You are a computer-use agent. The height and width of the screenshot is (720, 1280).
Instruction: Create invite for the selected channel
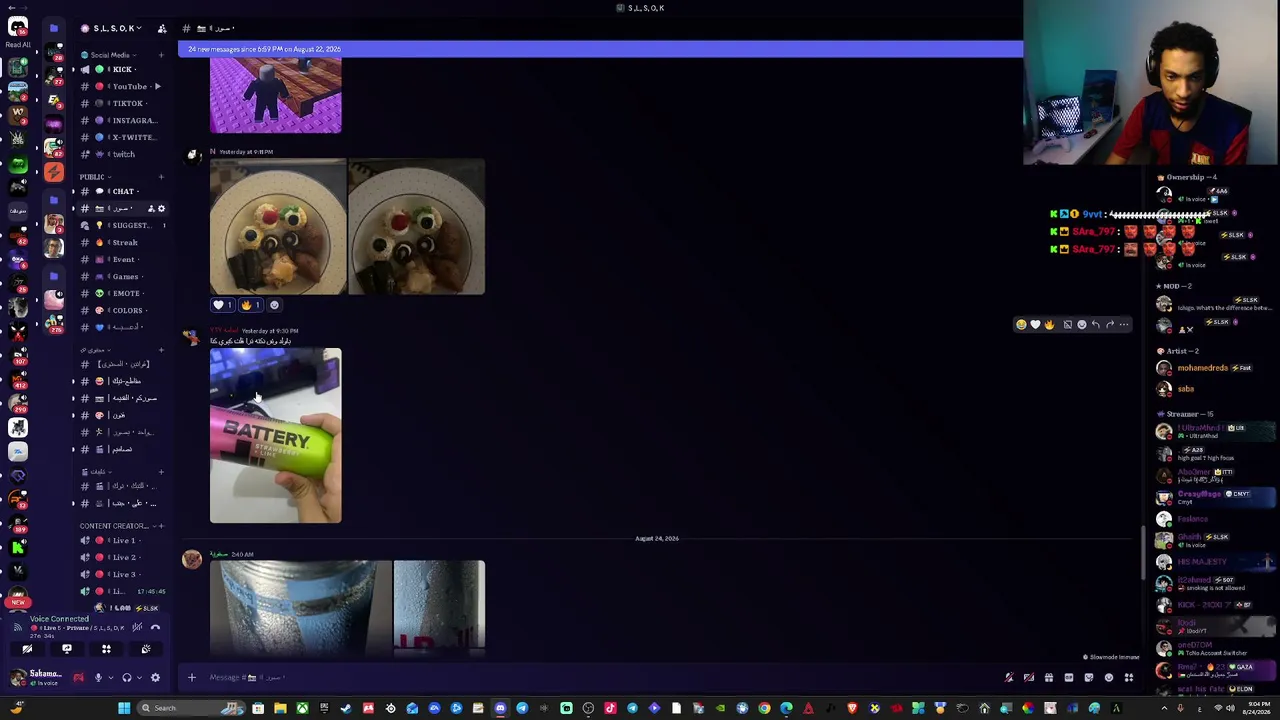pyautogui.click(x=151, y=208)
